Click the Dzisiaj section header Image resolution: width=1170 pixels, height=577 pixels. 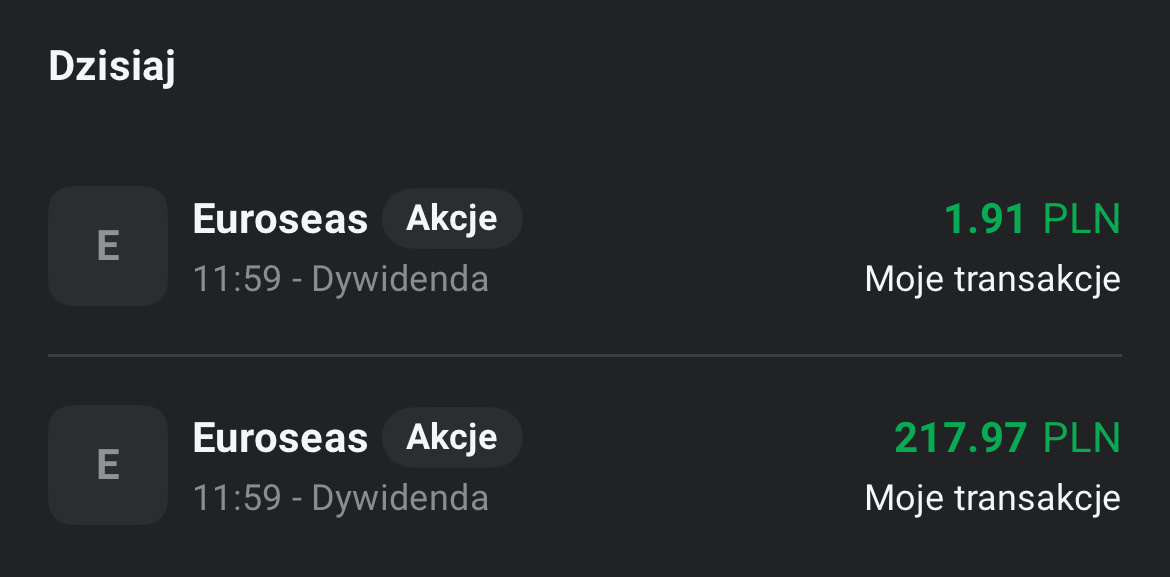coord(112,67)
